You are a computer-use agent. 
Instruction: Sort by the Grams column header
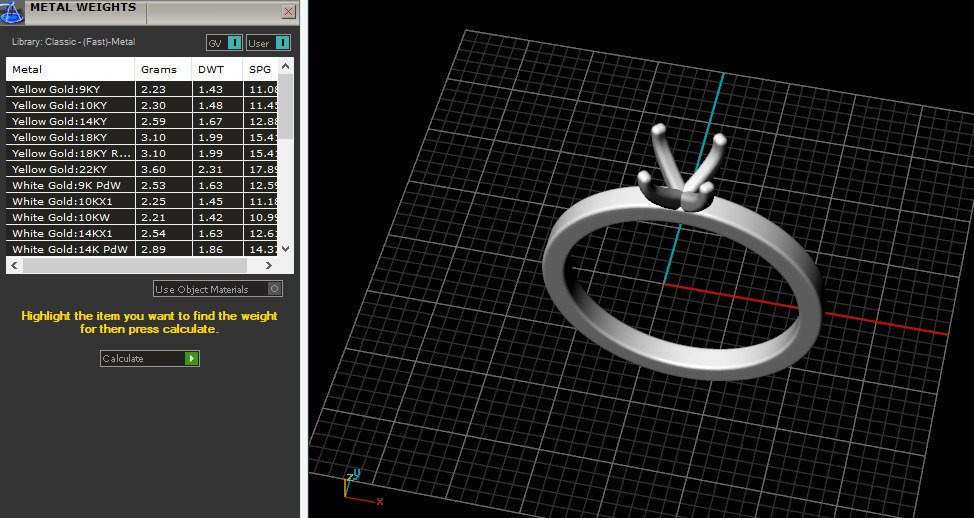163,70
